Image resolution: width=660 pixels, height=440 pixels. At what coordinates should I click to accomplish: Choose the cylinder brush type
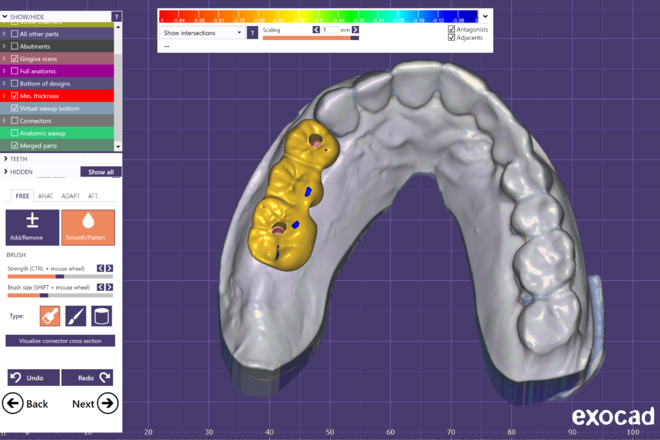[101, 316]
